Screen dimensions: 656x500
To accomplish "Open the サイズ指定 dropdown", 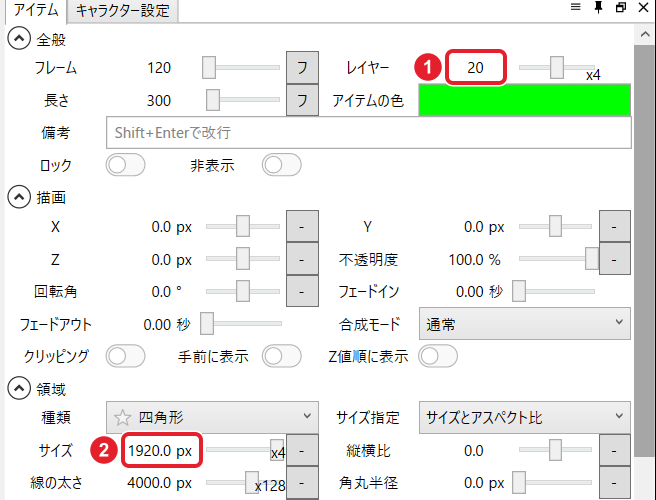I will pyautogui.click(x=525, y=417).
